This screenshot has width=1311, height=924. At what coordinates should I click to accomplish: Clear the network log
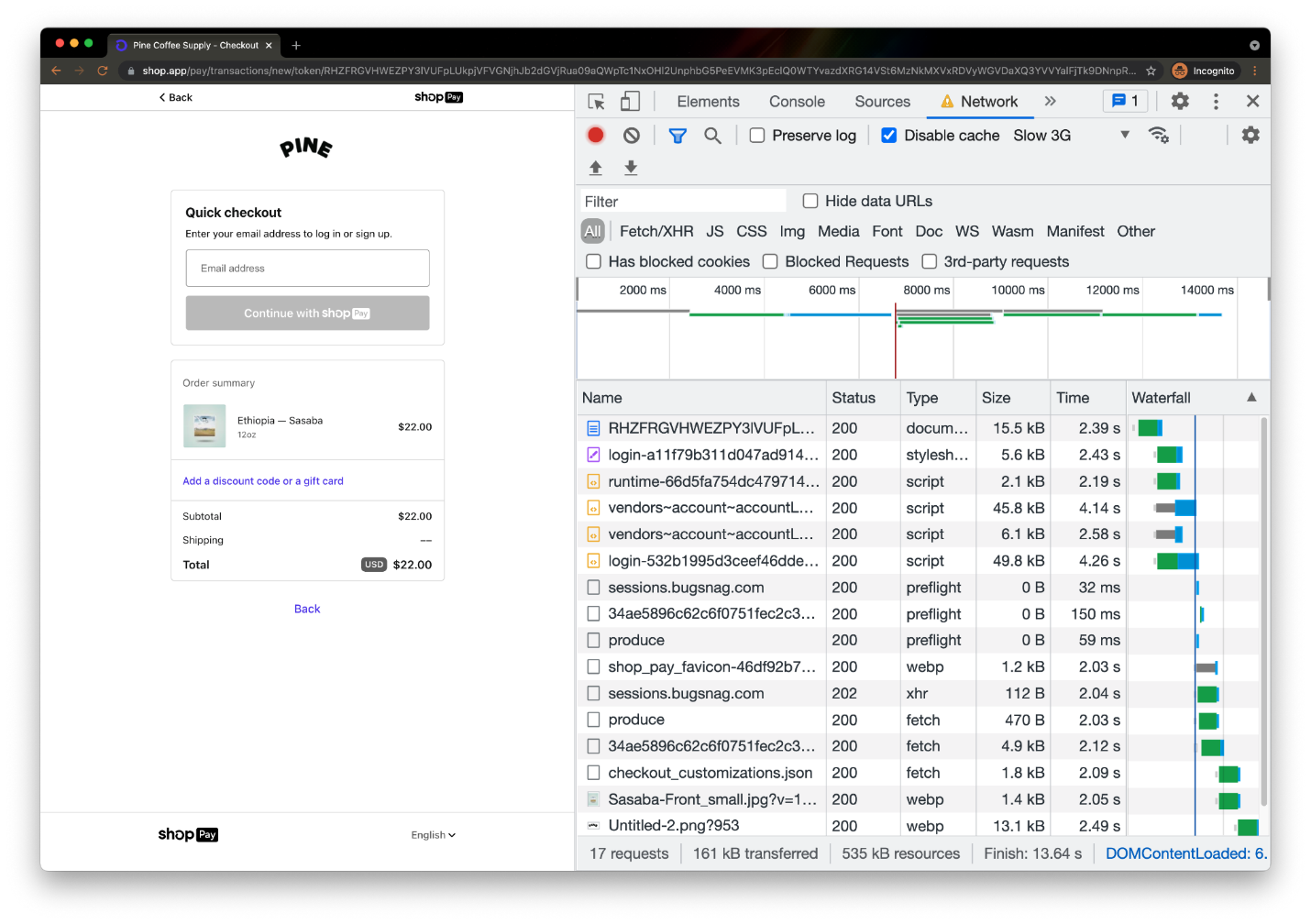pyautogui.click(x=632, y=135)
